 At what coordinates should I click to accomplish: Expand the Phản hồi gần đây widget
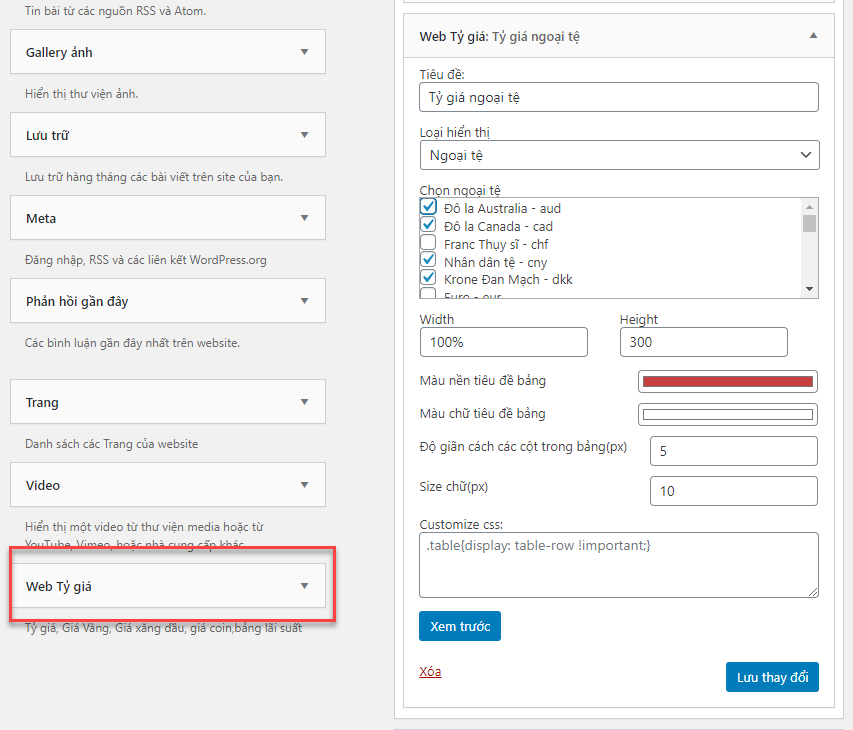click(305, 301)
